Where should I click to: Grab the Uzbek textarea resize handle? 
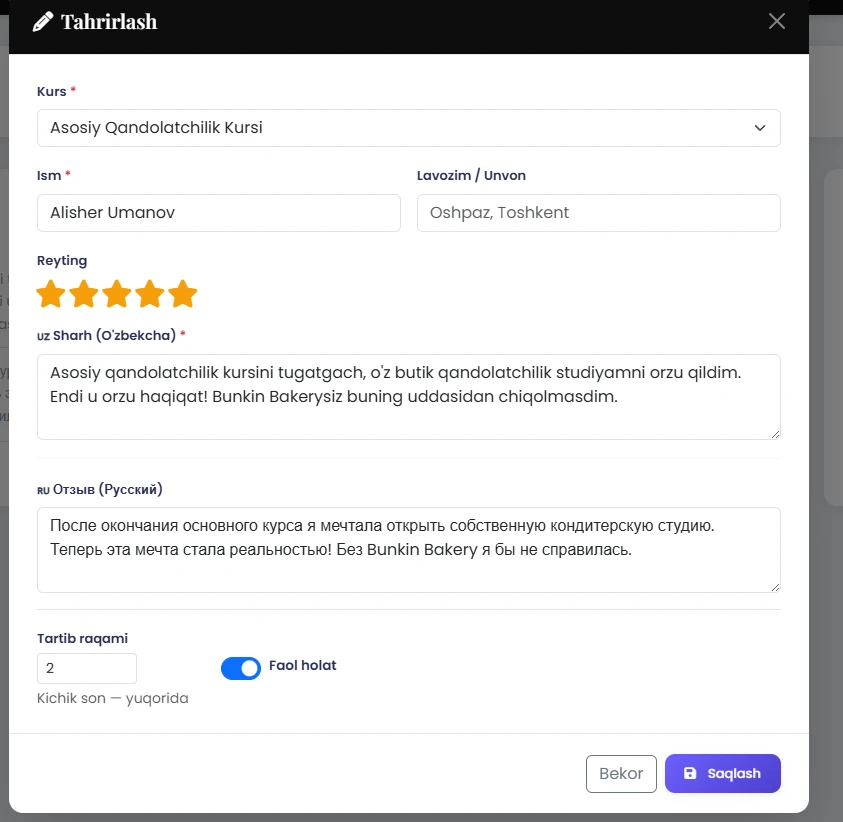click(775, 433)
